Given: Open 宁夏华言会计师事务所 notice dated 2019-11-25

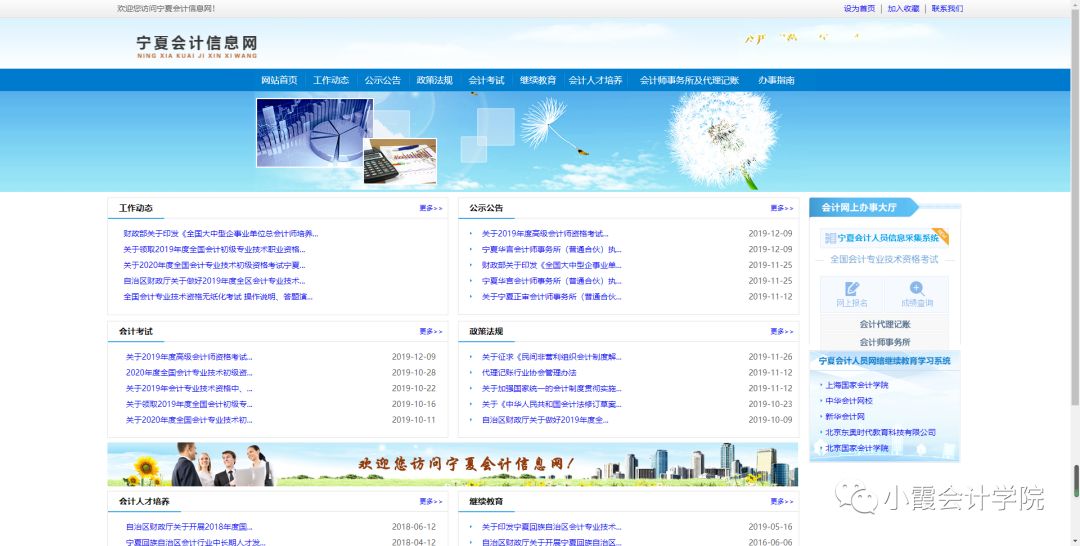Looking at the screenshot, I should [x=551, y=281].
